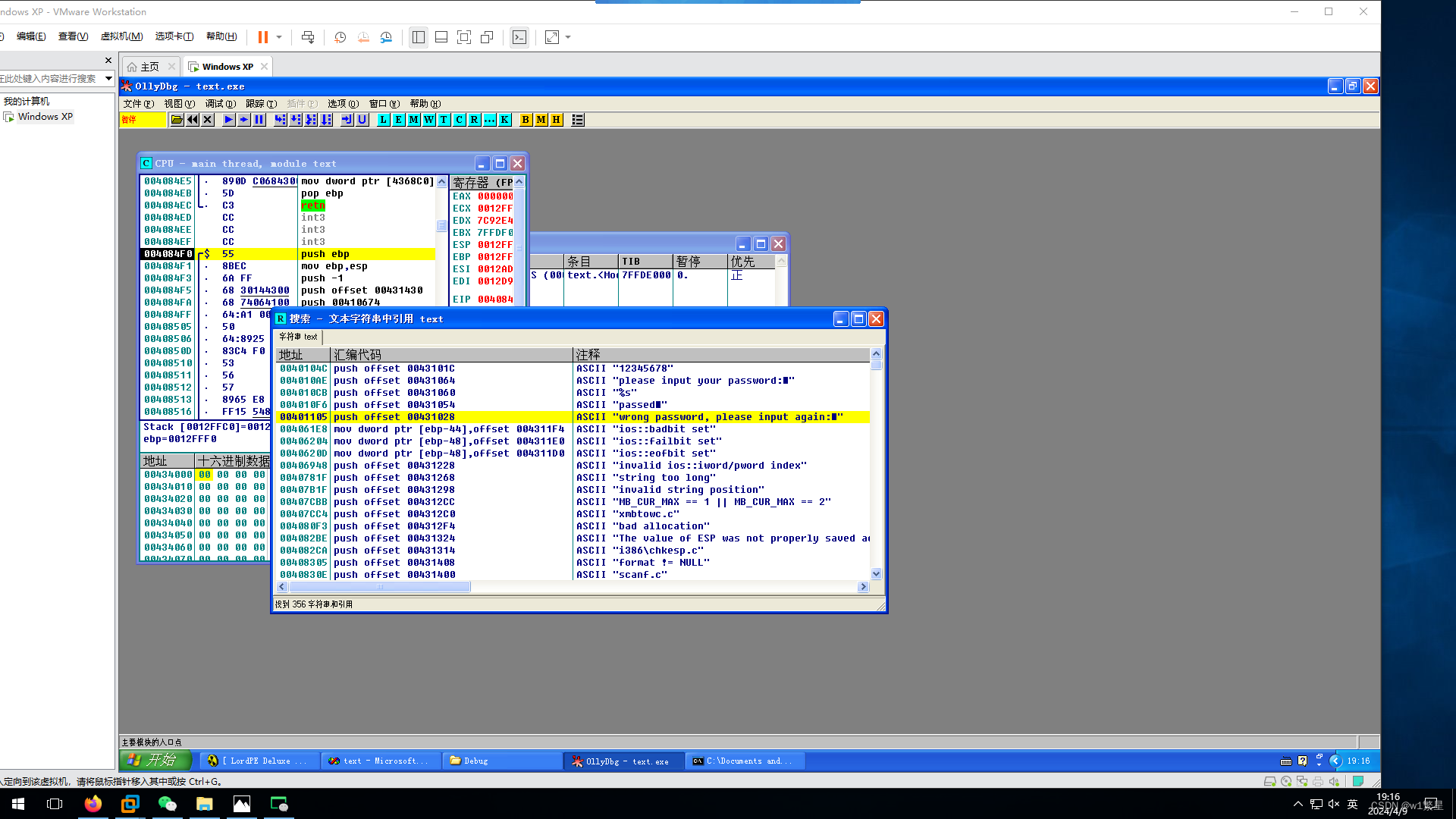Click search results horizontal scrollbar thumb

(380, 587)
